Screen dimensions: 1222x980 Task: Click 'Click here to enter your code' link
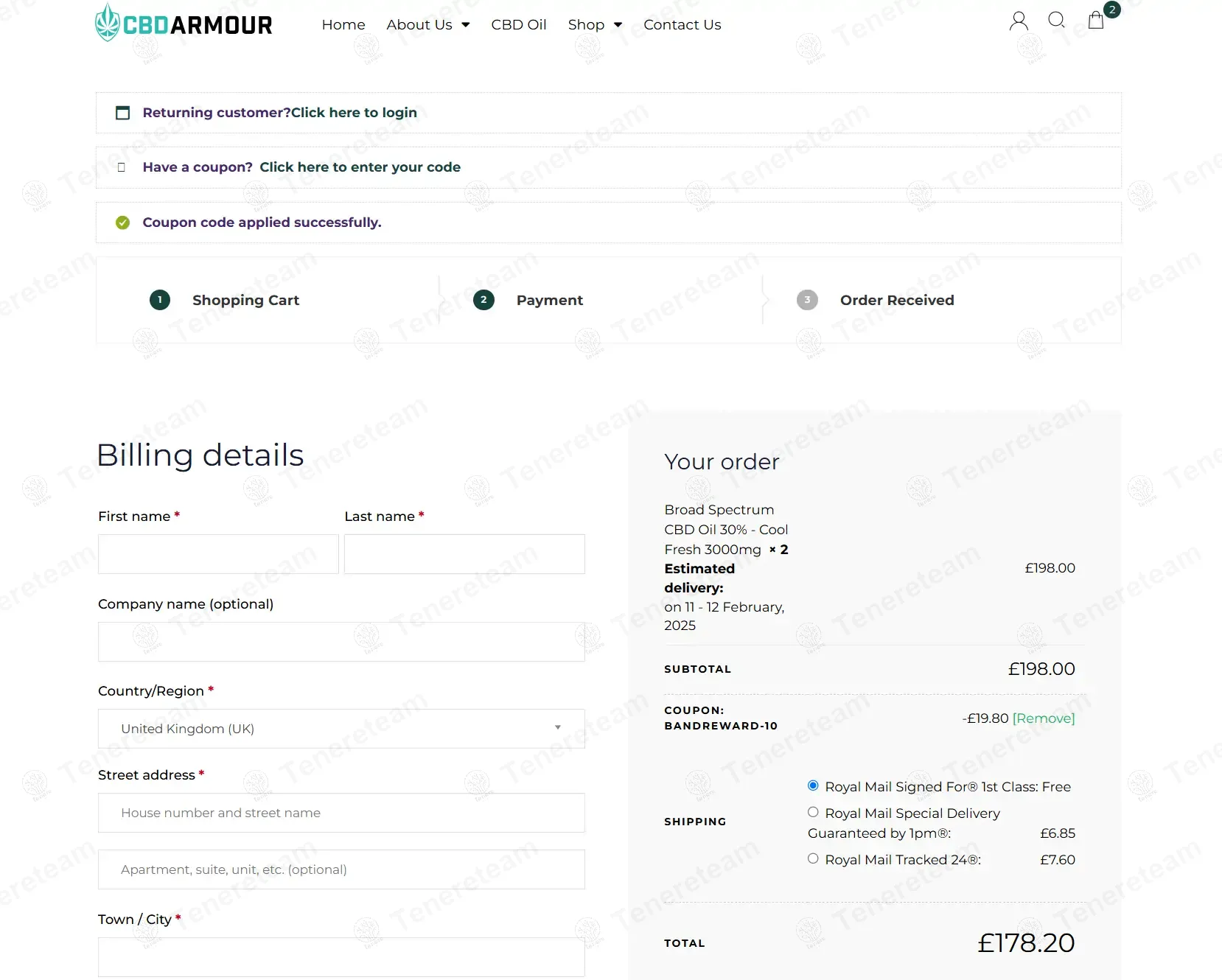click(x=360, y=167)
